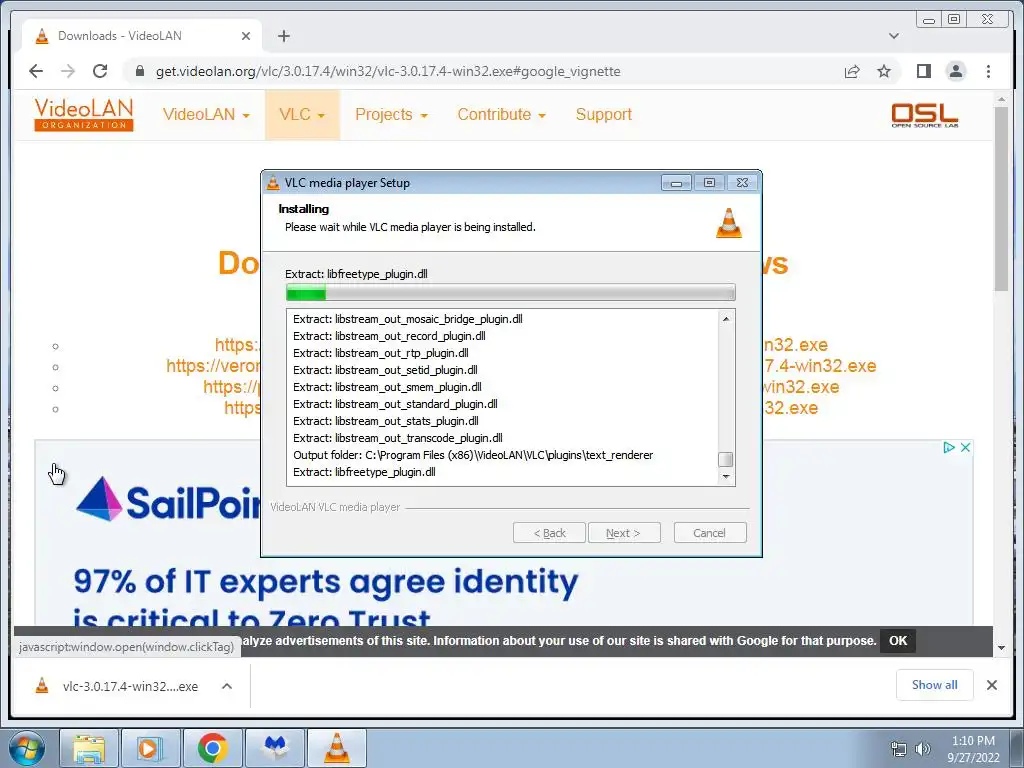Click the share page icon in address bar

[x=852, y=71]
